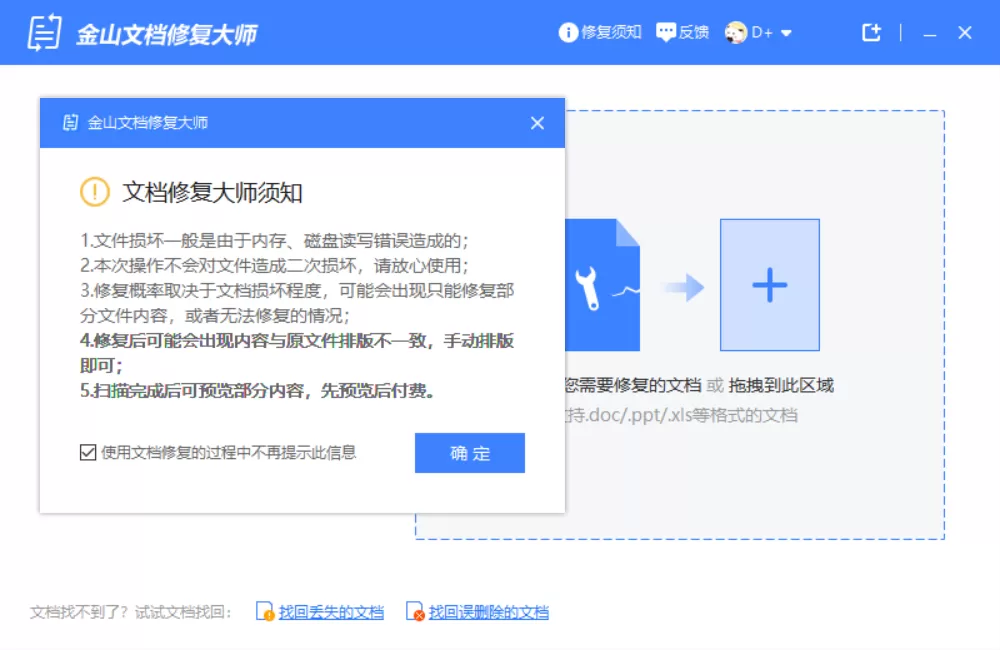This screenshot has width=1000, height=650.
Task: Click the line 5.扫描完成后可预览部分内容
Action: [258, 390]
